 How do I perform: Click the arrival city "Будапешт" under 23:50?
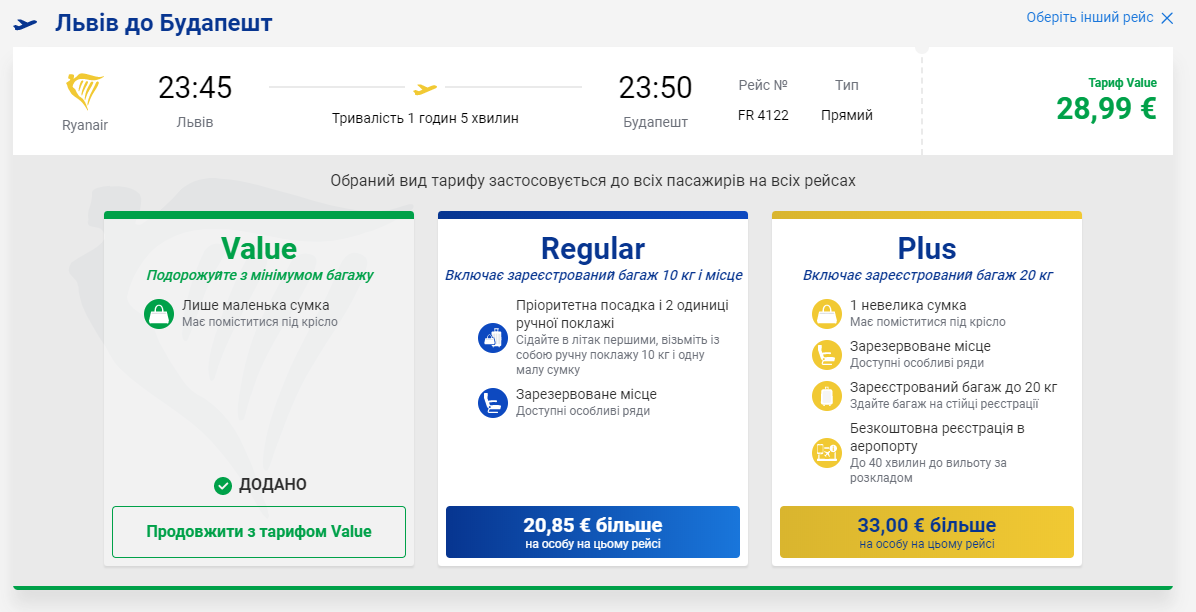tap(655, 122)
